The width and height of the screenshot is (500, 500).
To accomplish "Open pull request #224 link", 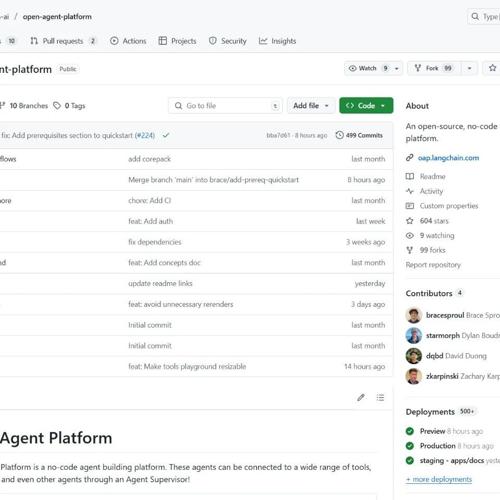I will [145, 135].
